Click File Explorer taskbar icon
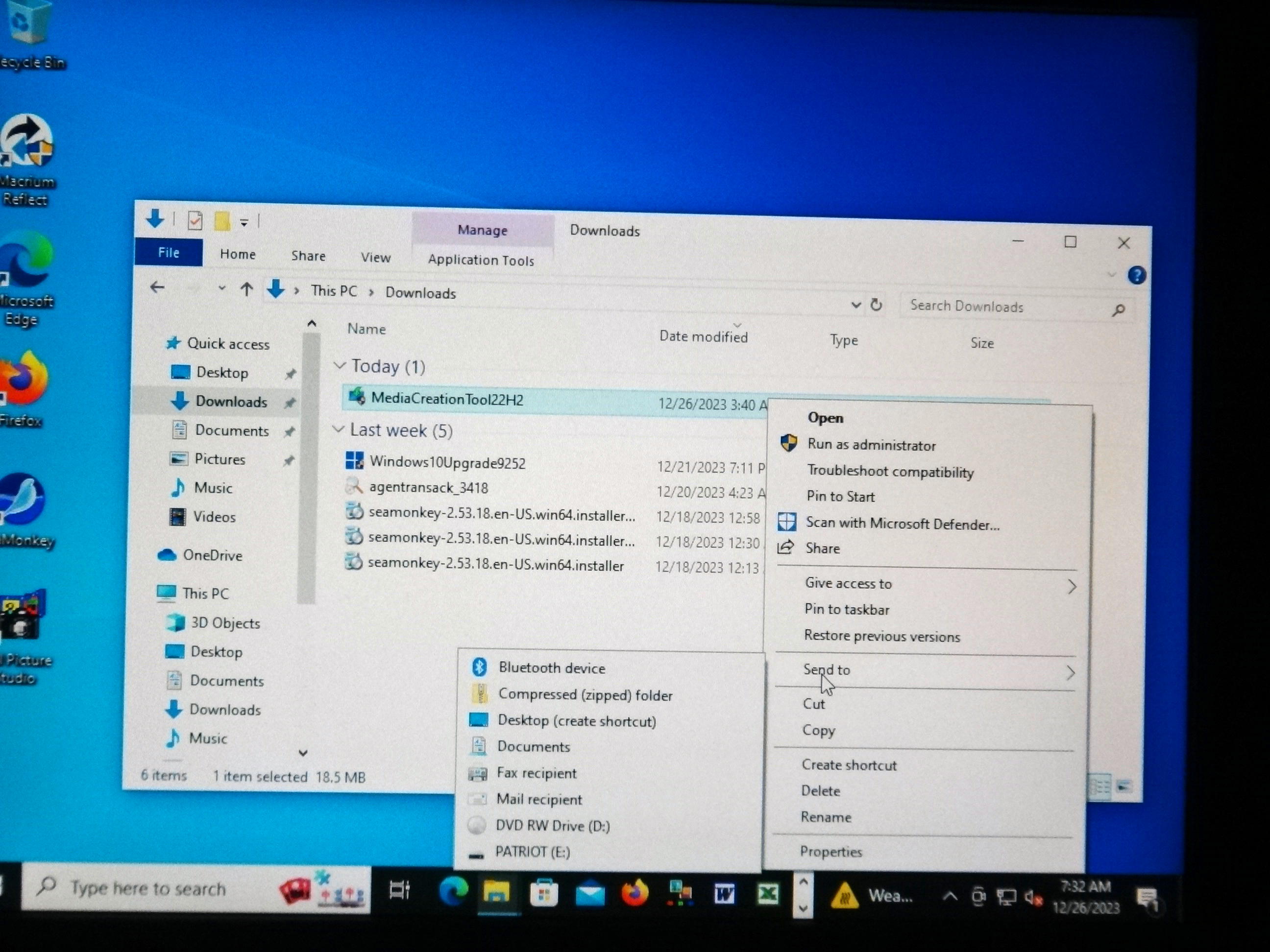The height and width of the screenshot is (952, 1270). coord(497,892)
